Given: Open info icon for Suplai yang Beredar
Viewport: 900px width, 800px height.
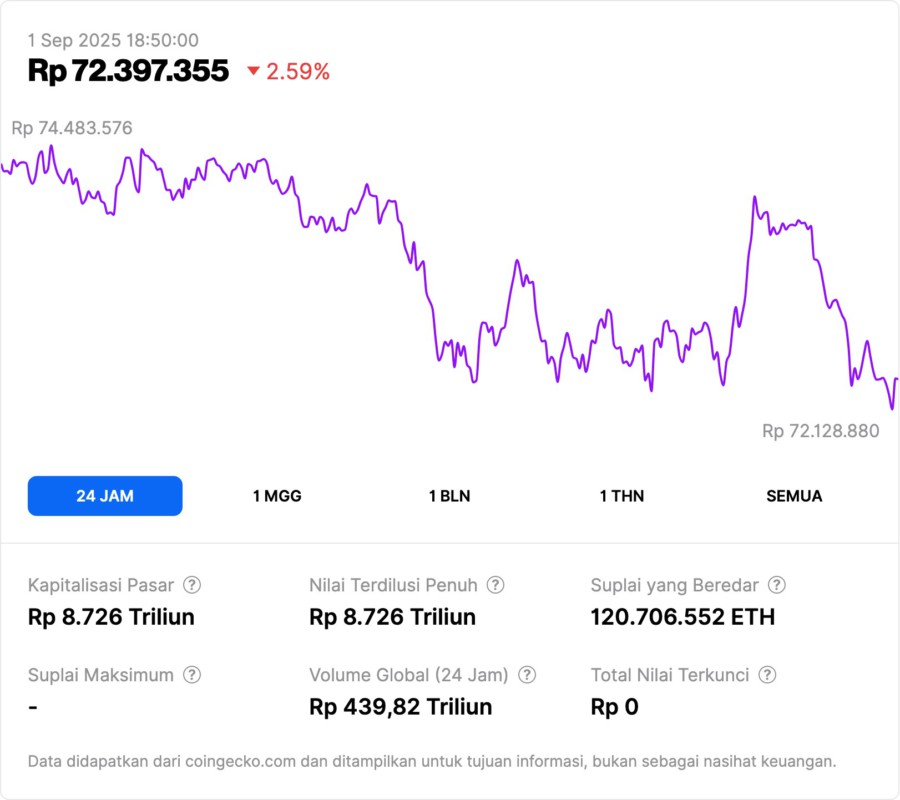Looking at the screenshot, I should point(776,585).
